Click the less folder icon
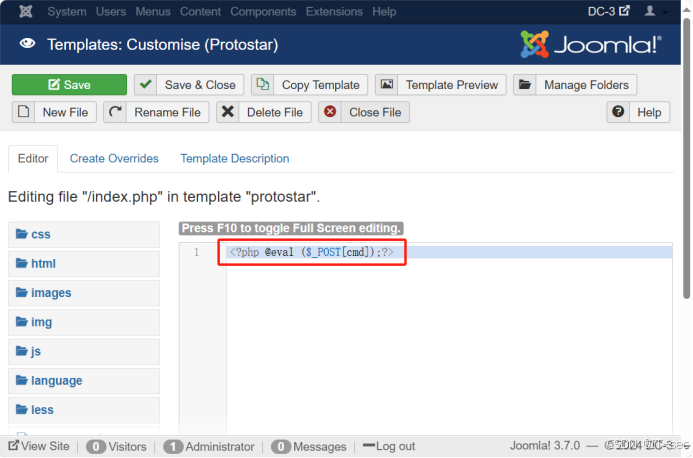 (x=22, y=409)
